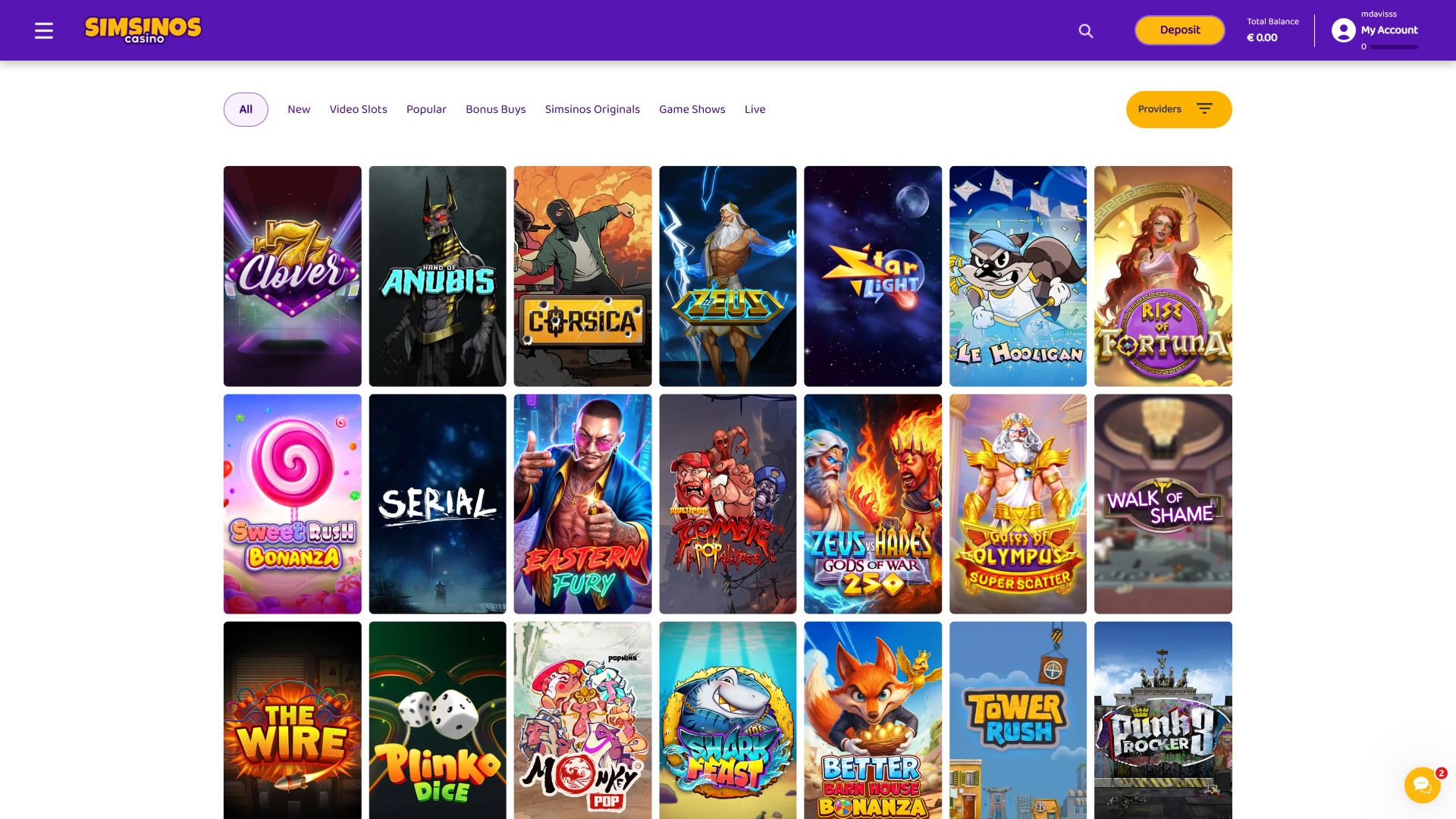The image size is (1456, 819).
Task: Click the Total Balance amount
Action: pos(1262,38)
